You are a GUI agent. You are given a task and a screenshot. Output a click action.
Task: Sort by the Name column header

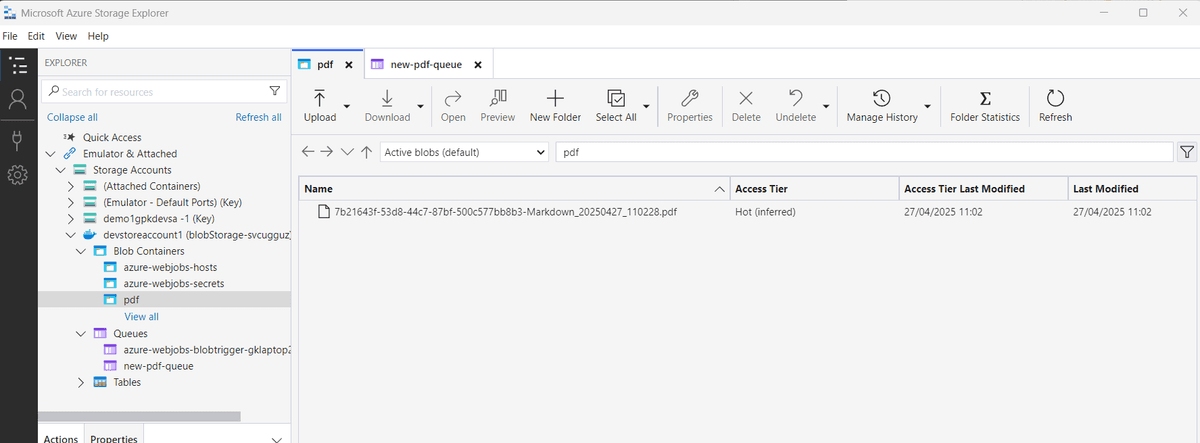514,188
